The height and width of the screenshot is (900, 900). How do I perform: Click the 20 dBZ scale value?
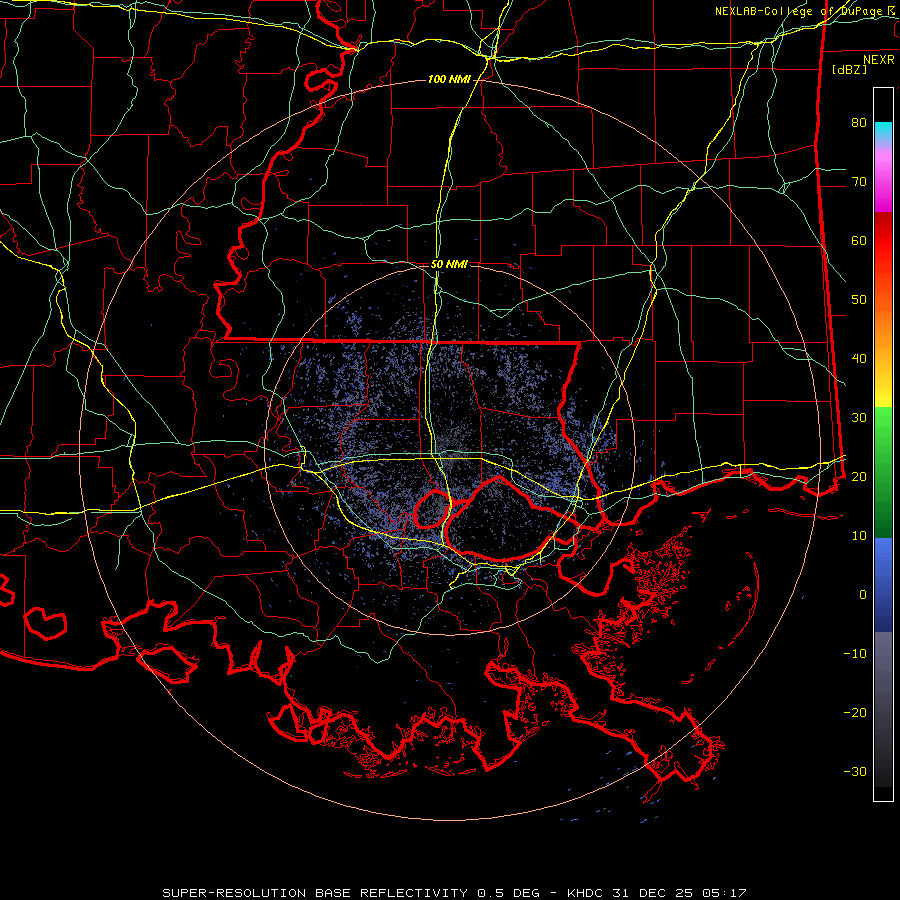(859, 476)
